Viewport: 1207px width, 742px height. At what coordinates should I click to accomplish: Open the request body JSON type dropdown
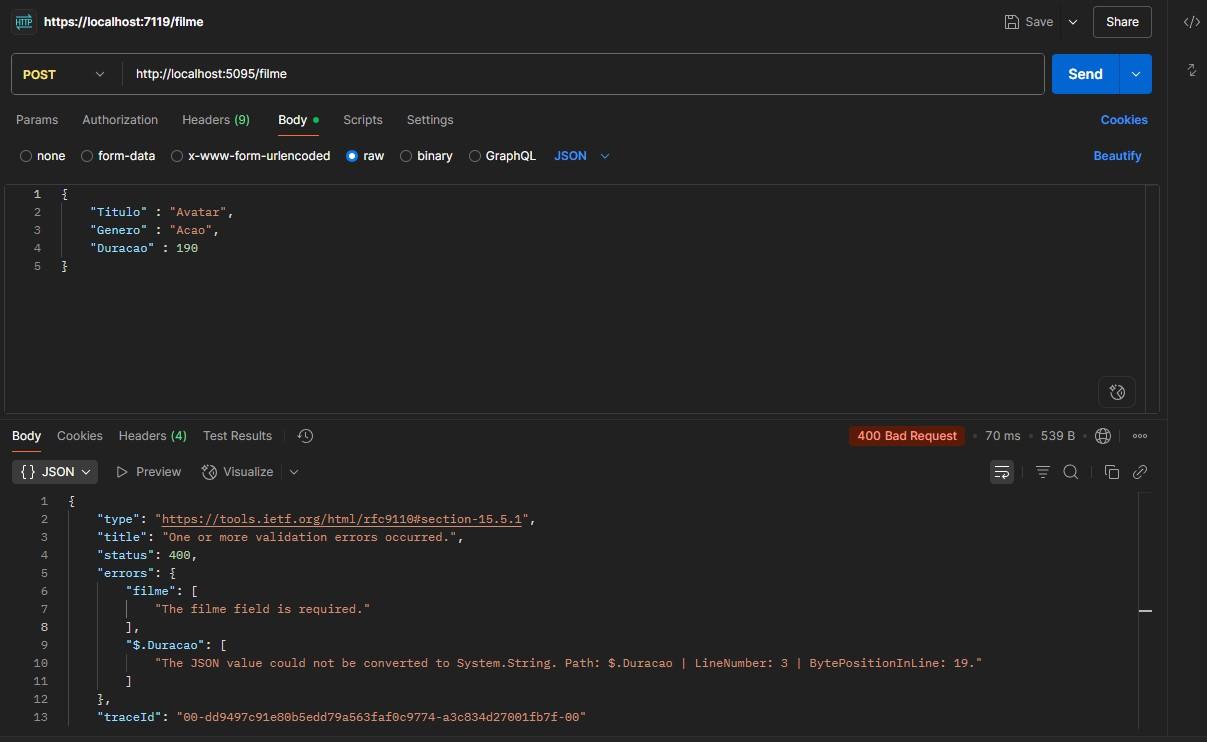pyautogui.click(x=582, y=156)
